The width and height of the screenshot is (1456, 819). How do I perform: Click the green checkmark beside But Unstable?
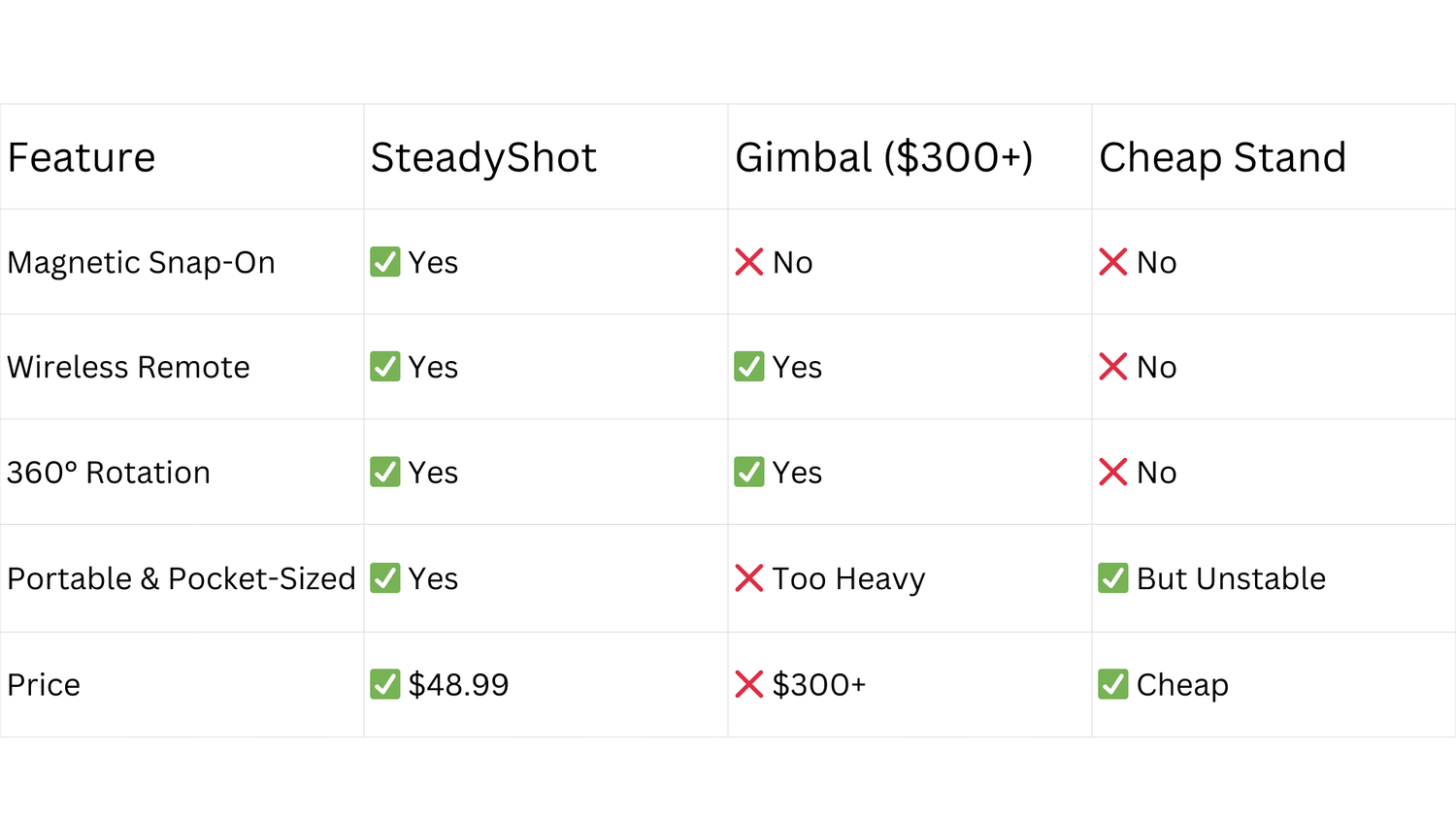[x=1113, y=578]
